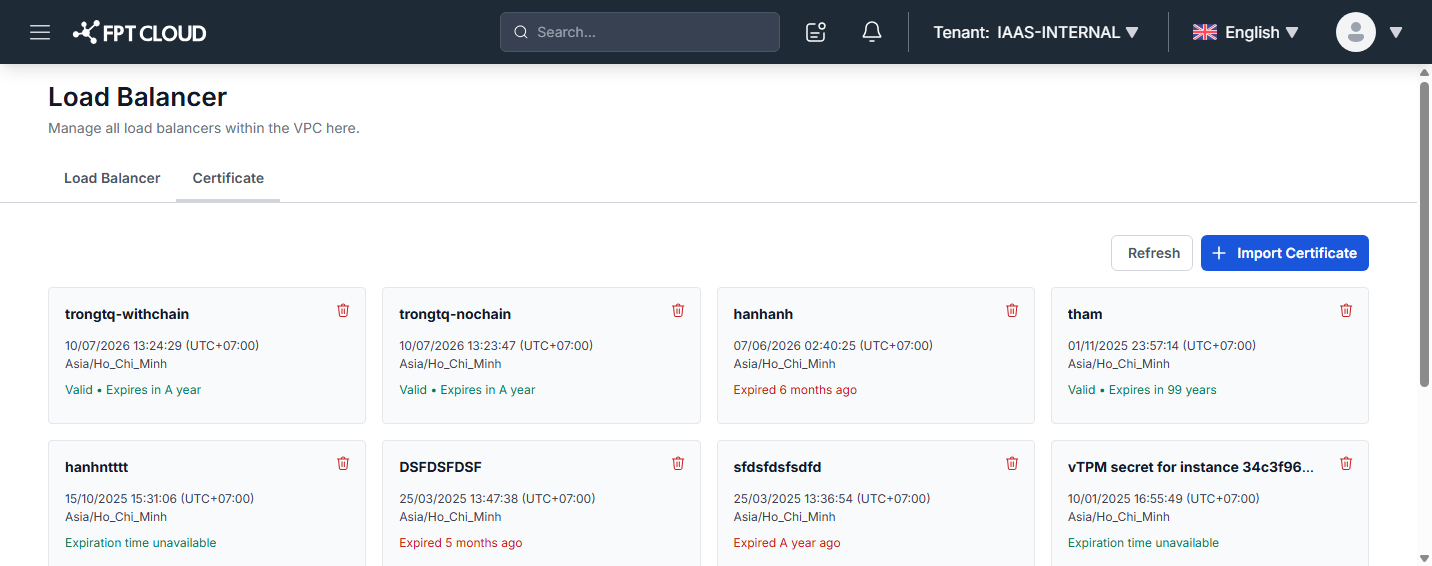Screen dimensions: 1432x566
Task: Click hanhntttt 'Expiration time unavailable' status
Action: point(141,543)
